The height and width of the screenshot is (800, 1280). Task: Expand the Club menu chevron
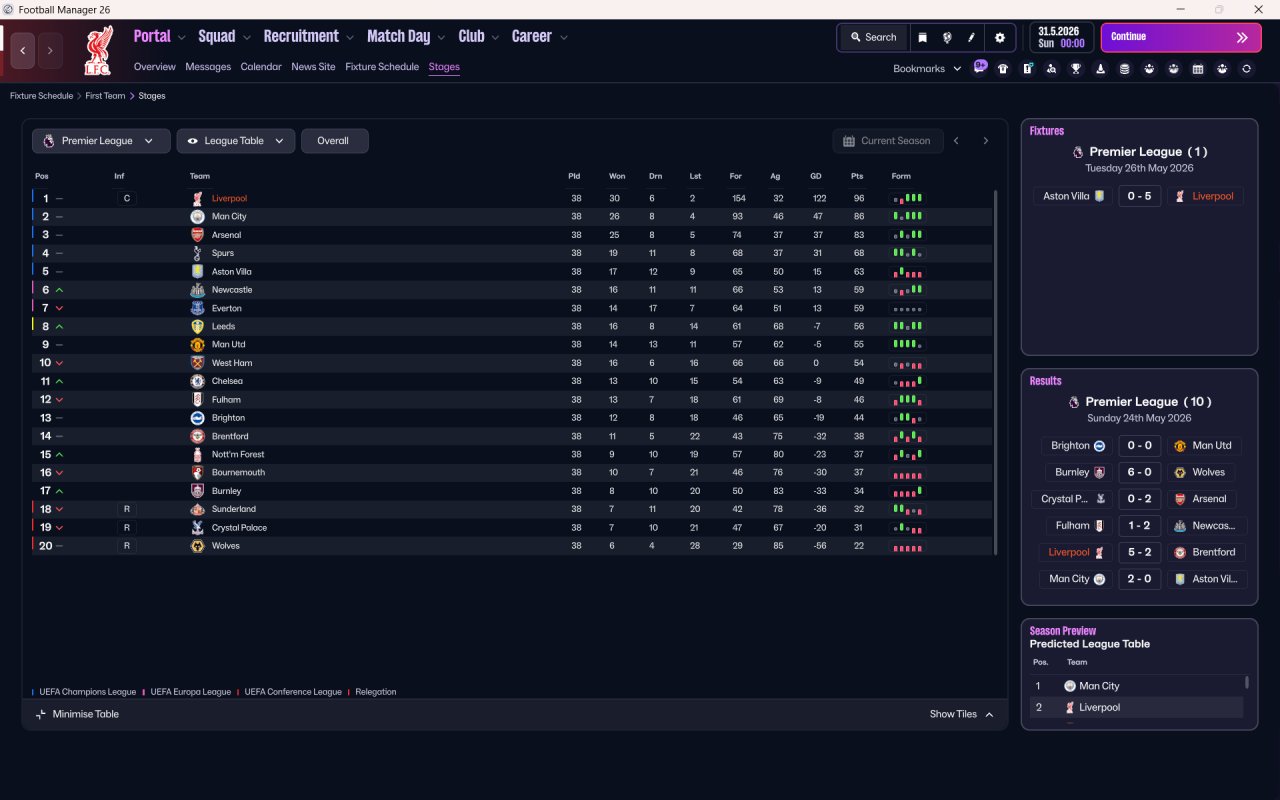pyautogui.click(x=495, y=38)
